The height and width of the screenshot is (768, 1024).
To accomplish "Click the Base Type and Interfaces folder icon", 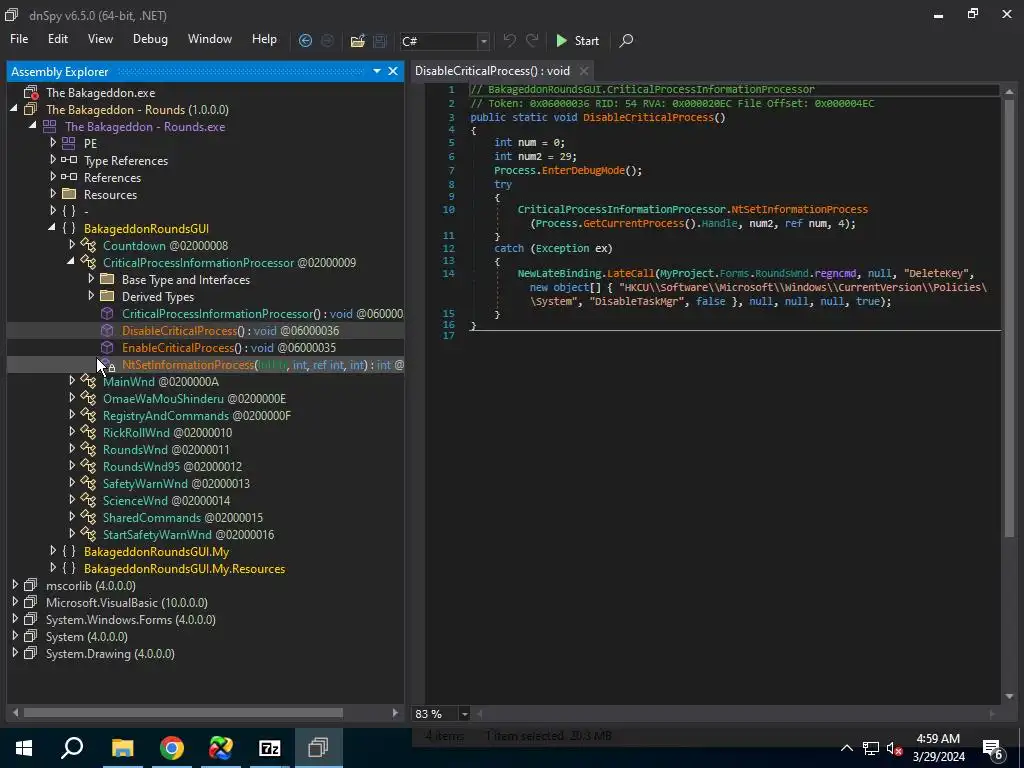I will [107, 279].
